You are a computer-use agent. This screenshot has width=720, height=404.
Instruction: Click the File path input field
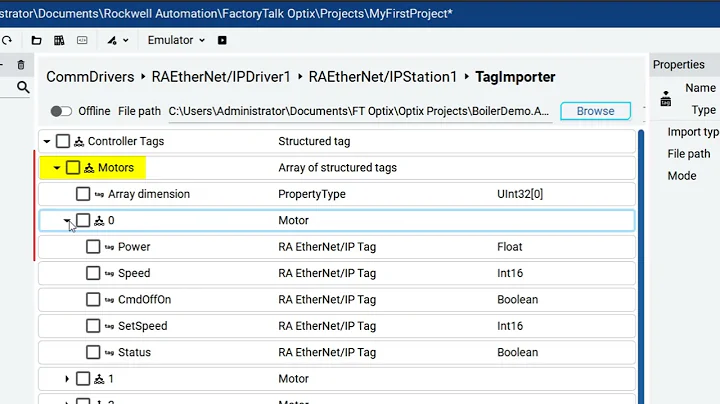click(360, 112)
